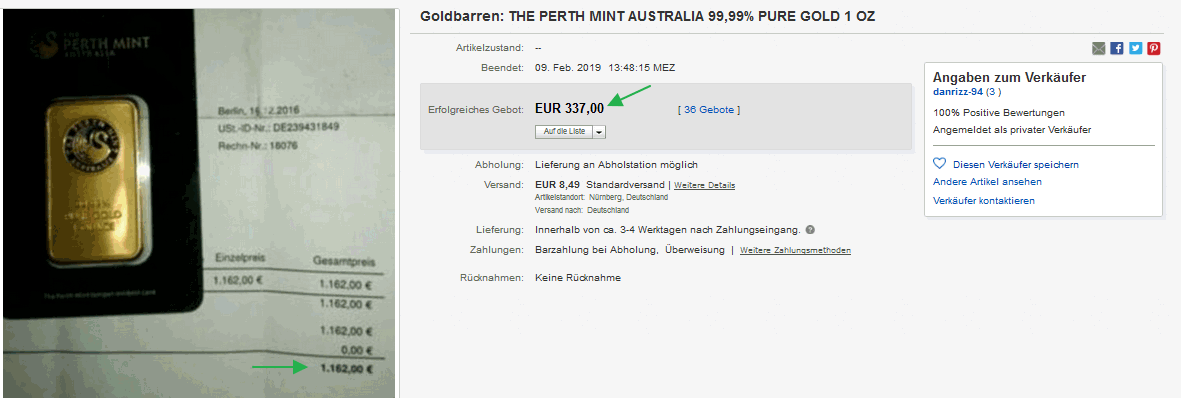
Task: Click the EUR 337,00 winning bid price
Action: (x=569, y=109)
